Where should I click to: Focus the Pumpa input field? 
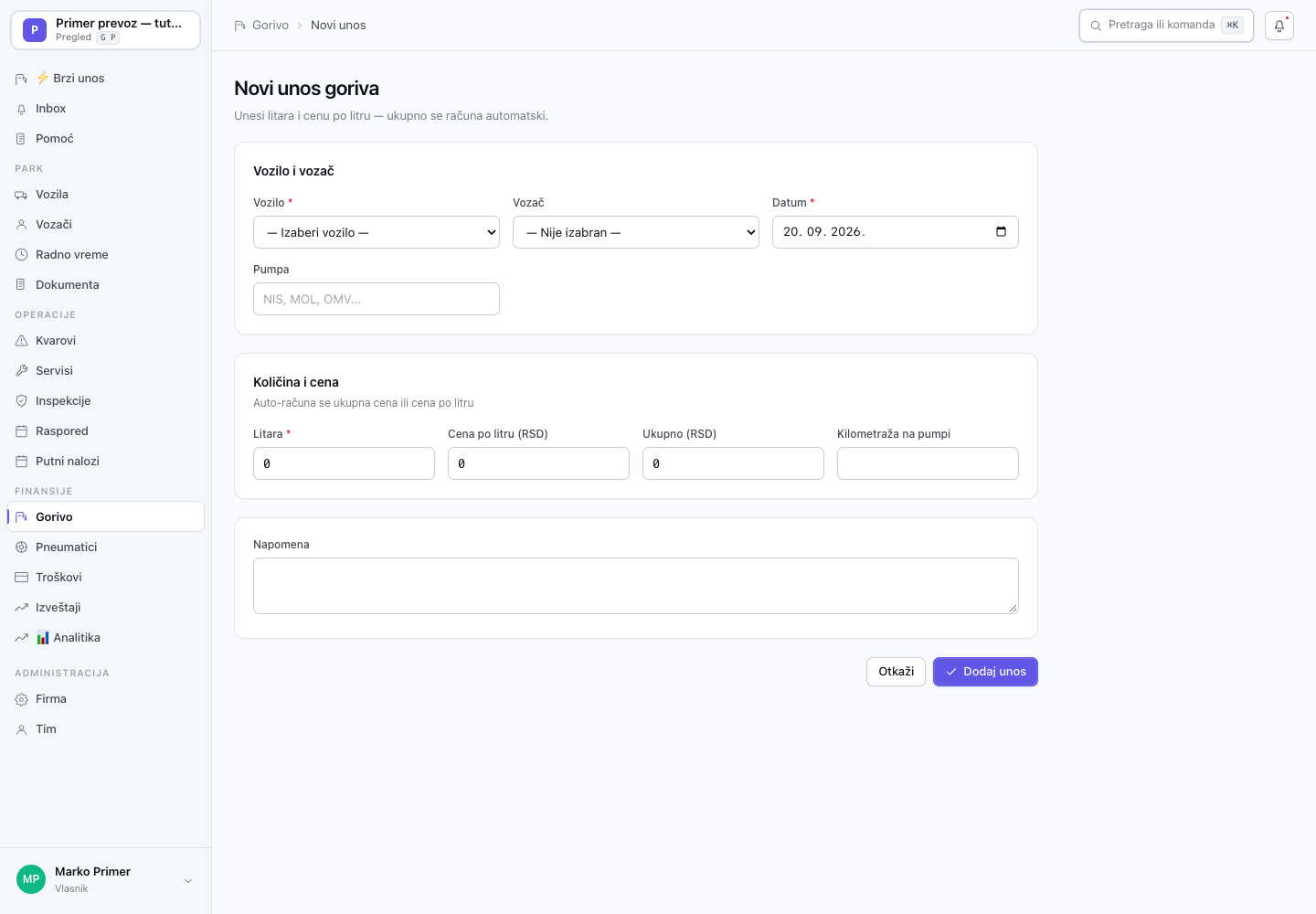[377, 299]
